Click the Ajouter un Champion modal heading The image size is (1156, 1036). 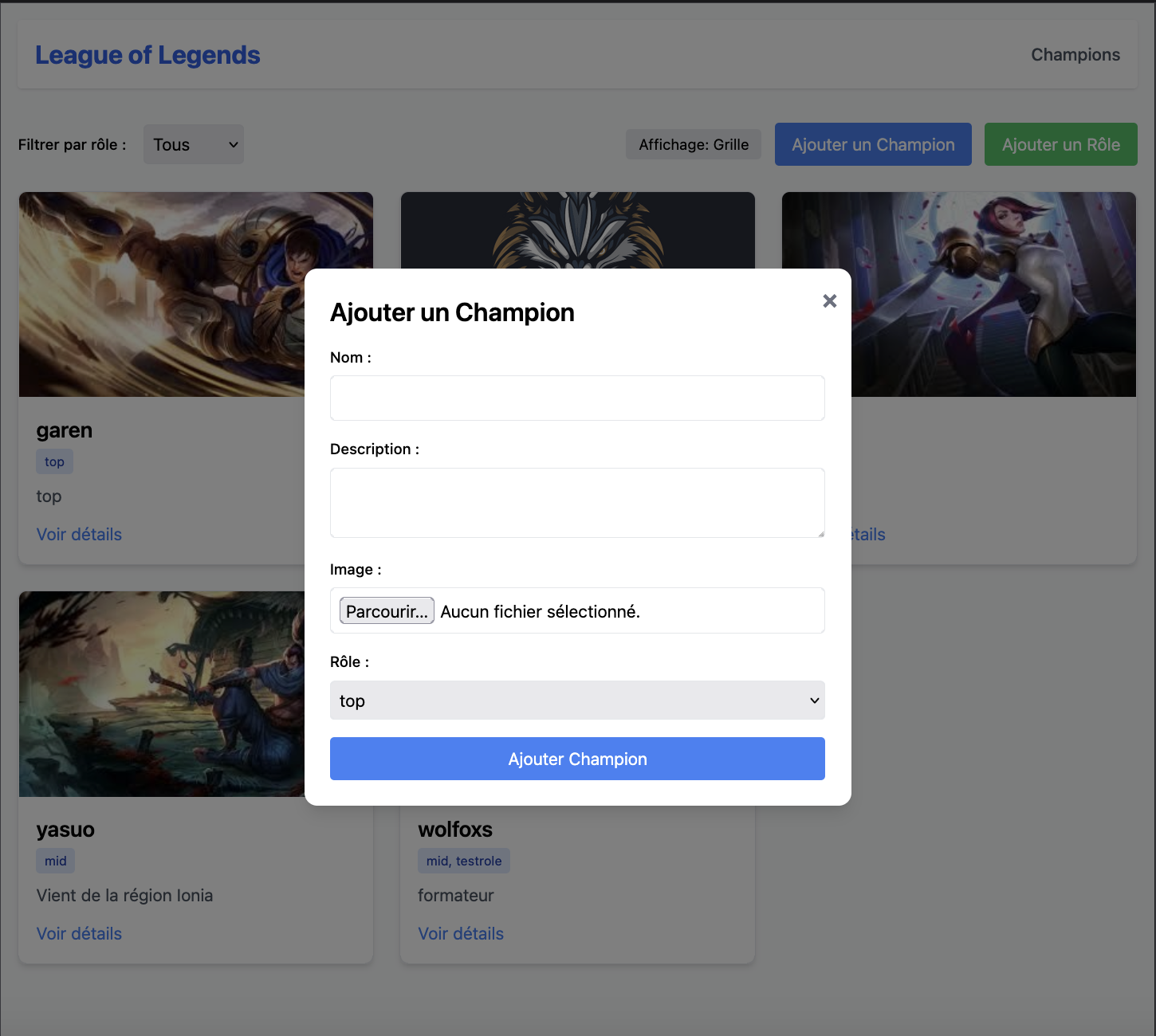coord(452,312)
